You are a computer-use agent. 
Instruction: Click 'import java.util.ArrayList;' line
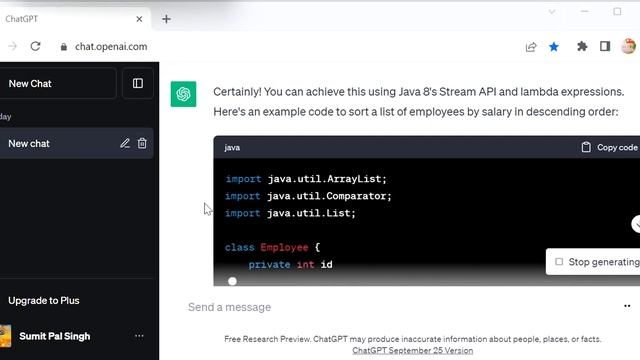[x=306, y=179]
